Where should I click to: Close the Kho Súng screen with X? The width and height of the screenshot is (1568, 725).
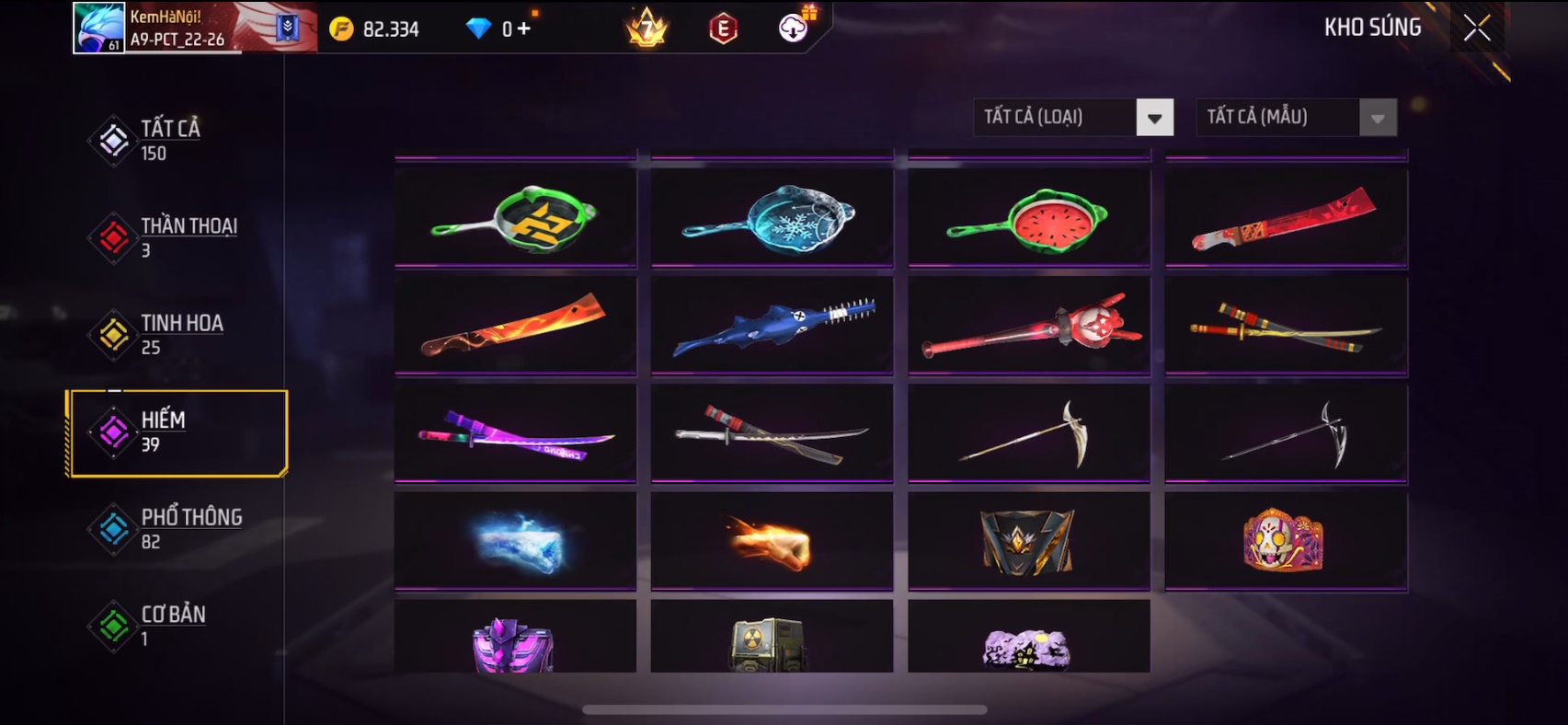(x=1477, y=29)
